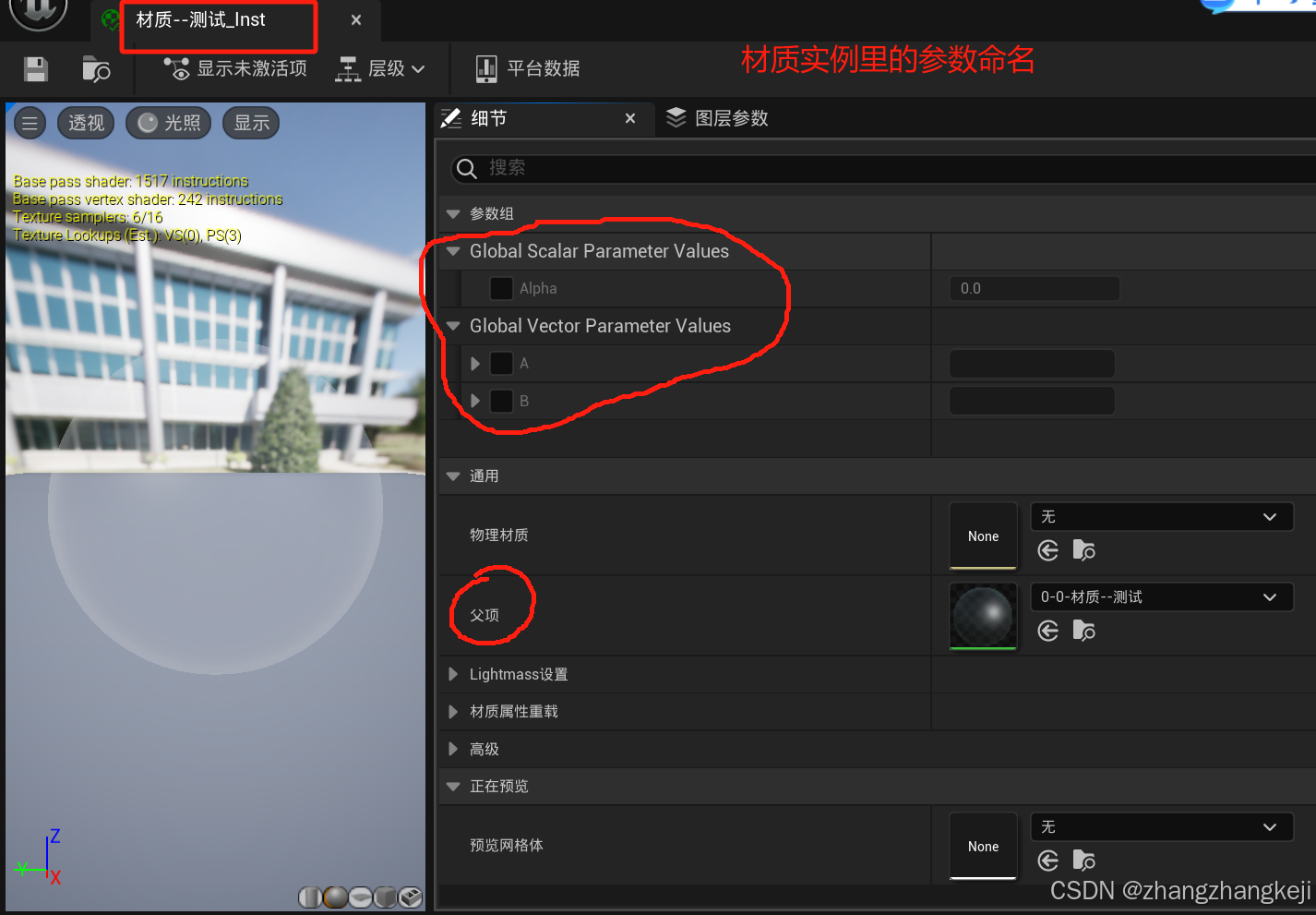Open the 层级 hierarchy dropdown
Viewport: 1316px width, 915px height.
pos(380,68)
